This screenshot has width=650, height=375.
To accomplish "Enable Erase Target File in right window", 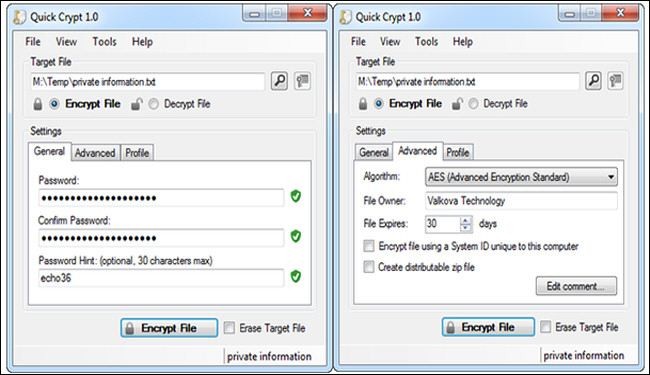I will tap(546, 327).
